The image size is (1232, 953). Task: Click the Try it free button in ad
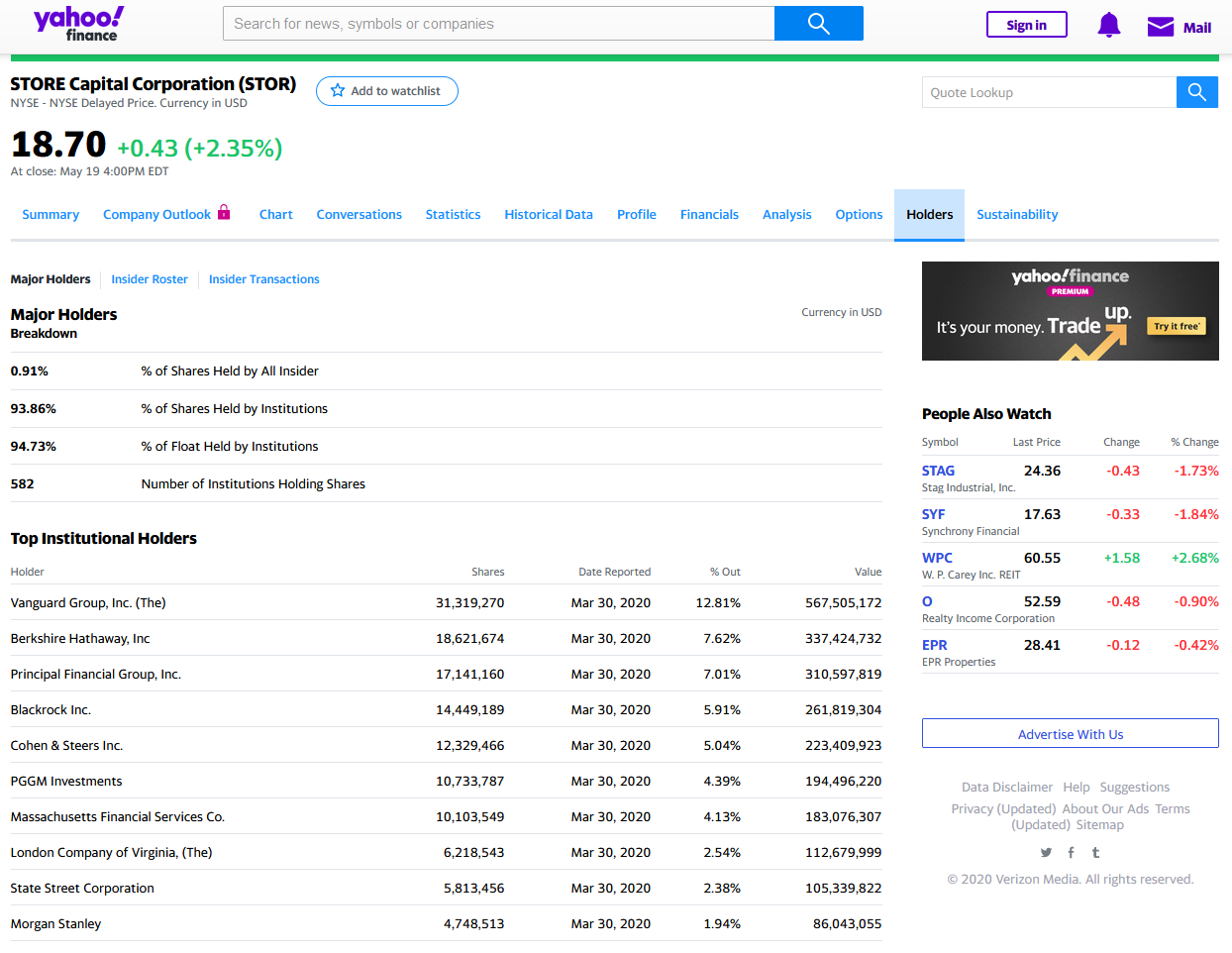click(x=1177, y=326)
